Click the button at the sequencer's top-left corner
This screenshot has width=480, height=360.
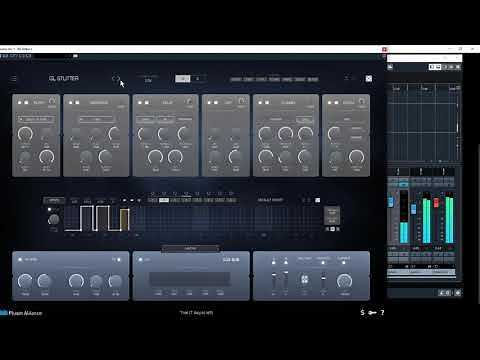(54, 200)
